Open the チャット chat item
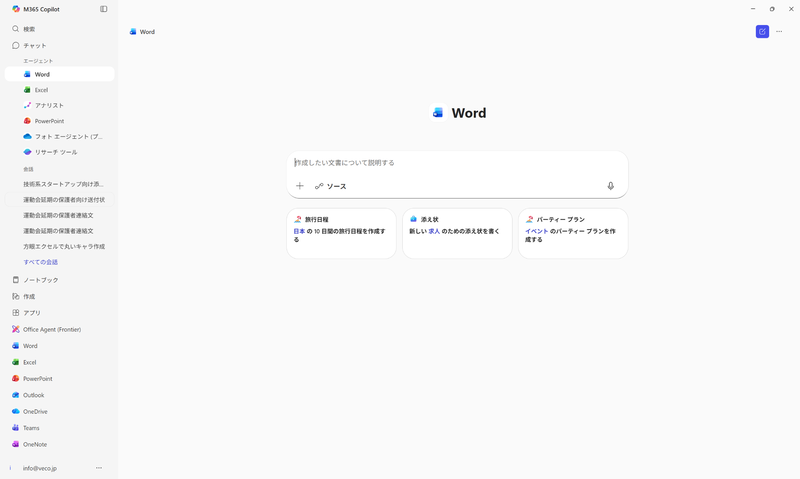Screen dimensions: 800x479 coord(59,45)
